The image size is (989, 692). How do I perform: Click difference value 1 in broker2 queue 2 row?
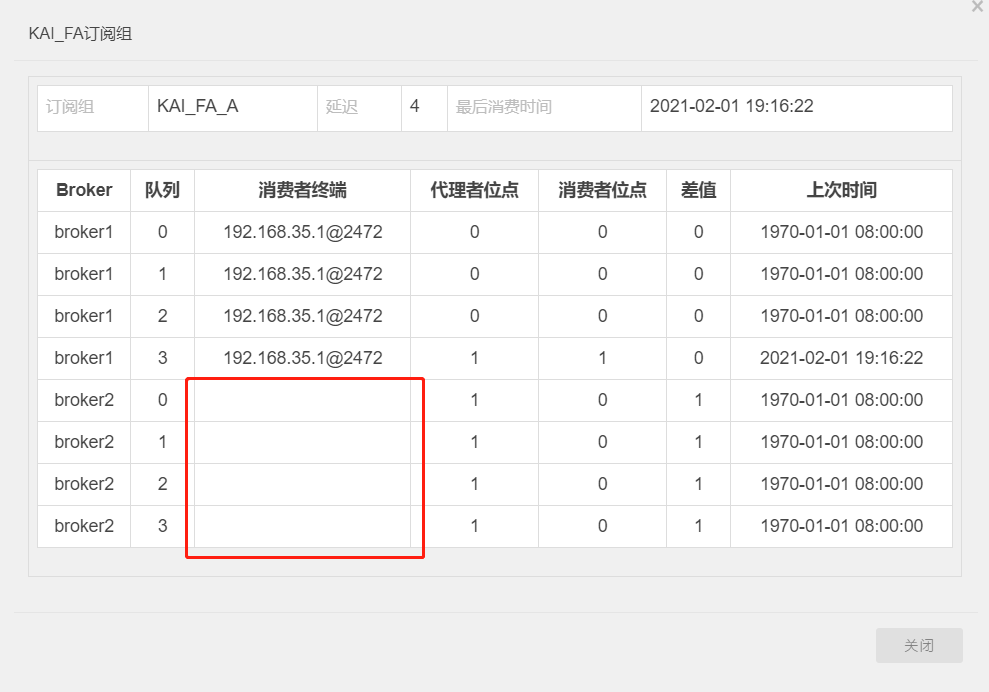(698, 484)
